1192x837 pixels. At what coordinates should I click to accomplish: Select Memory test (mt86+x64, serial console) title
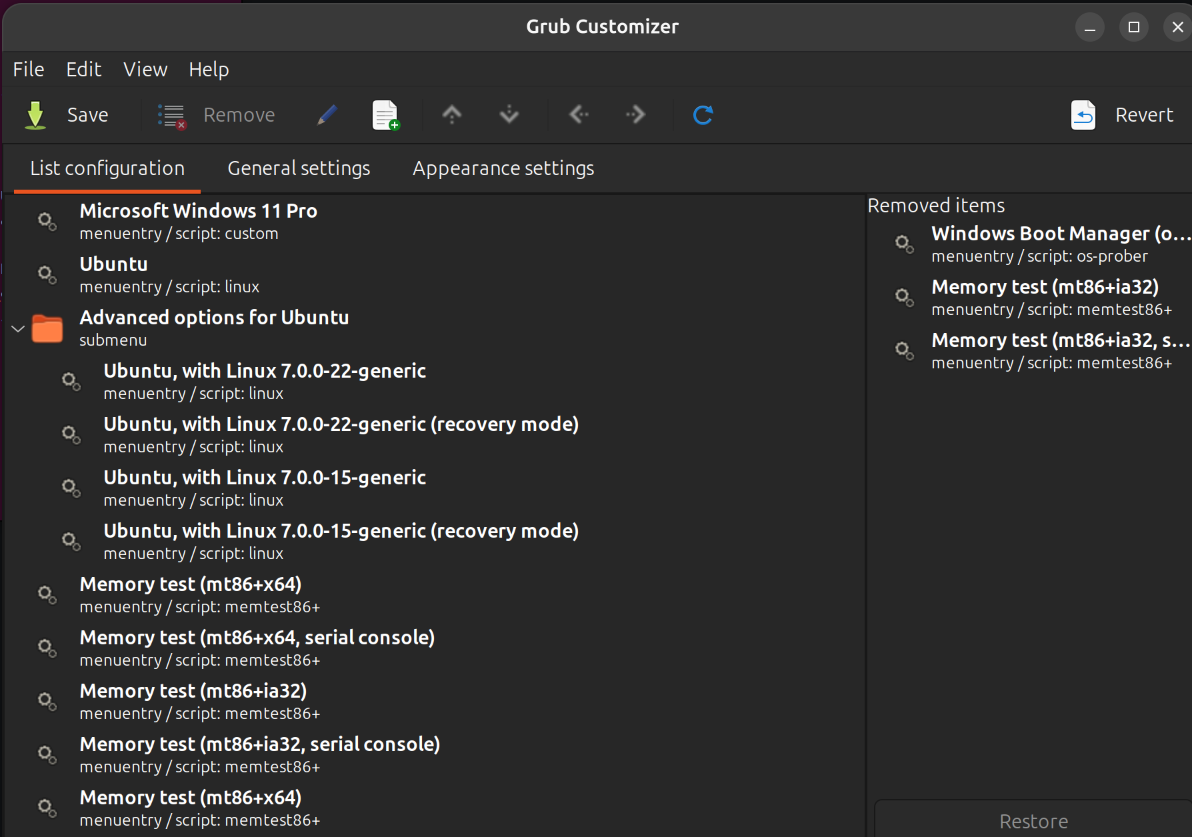257,637
